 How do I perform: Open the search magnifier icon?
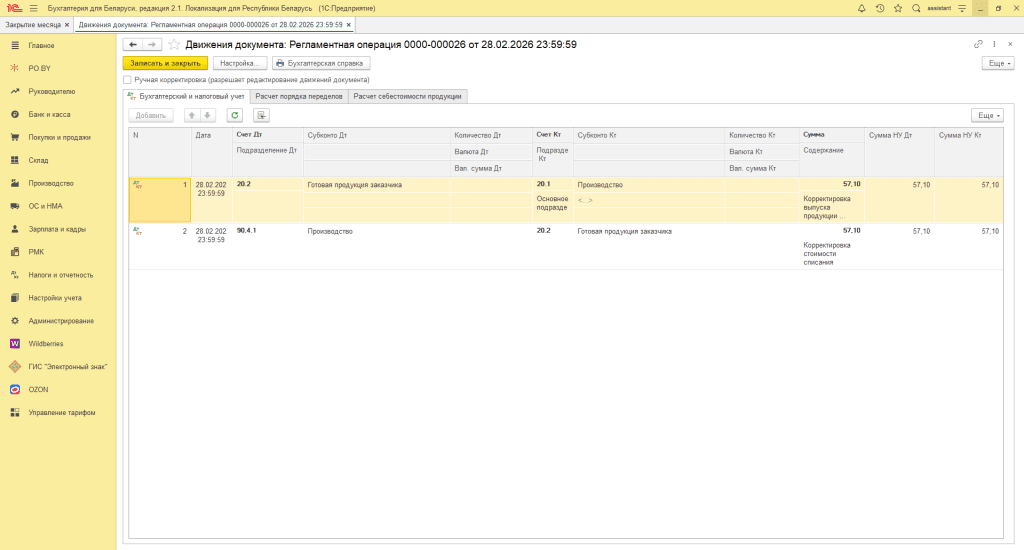(x=916, y=8)
